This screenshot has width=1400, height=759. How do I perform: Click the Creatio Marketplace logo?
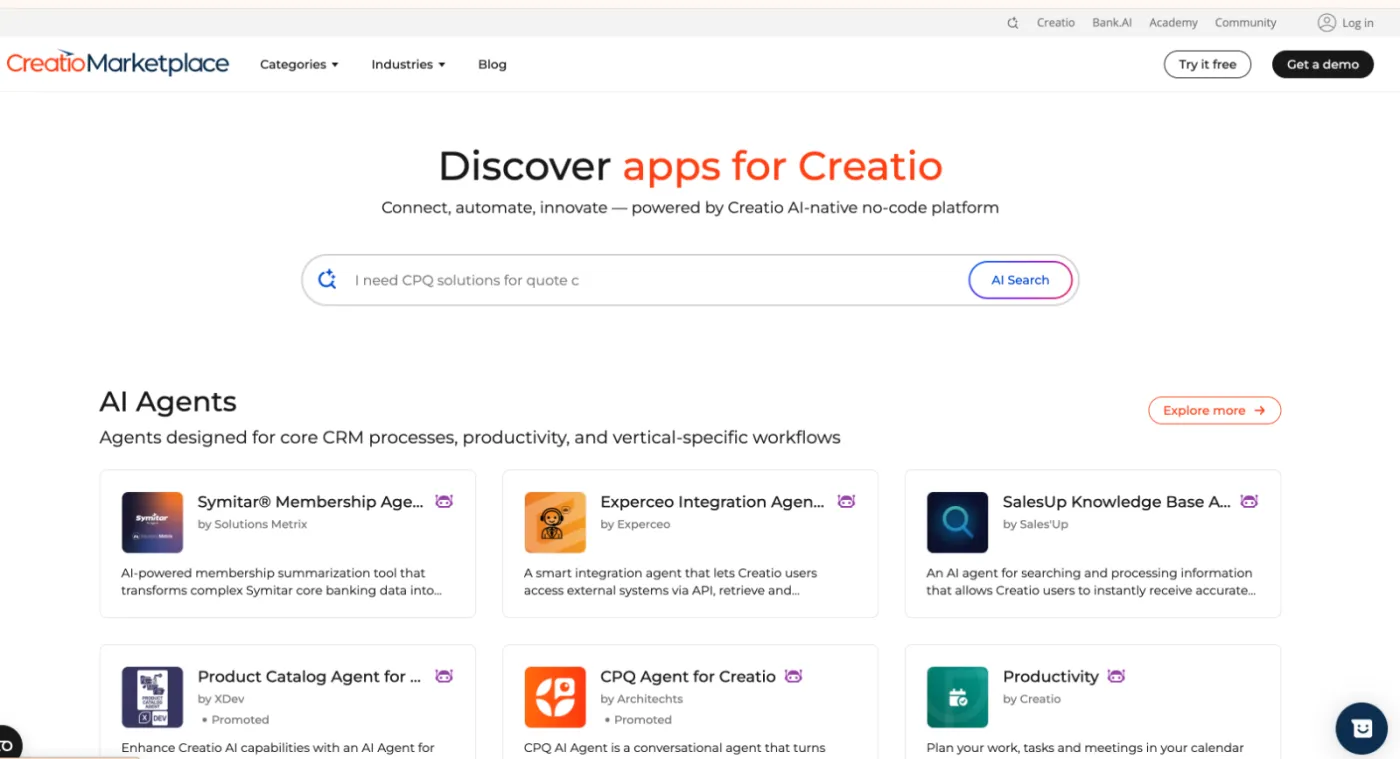[x=118, y=64]
